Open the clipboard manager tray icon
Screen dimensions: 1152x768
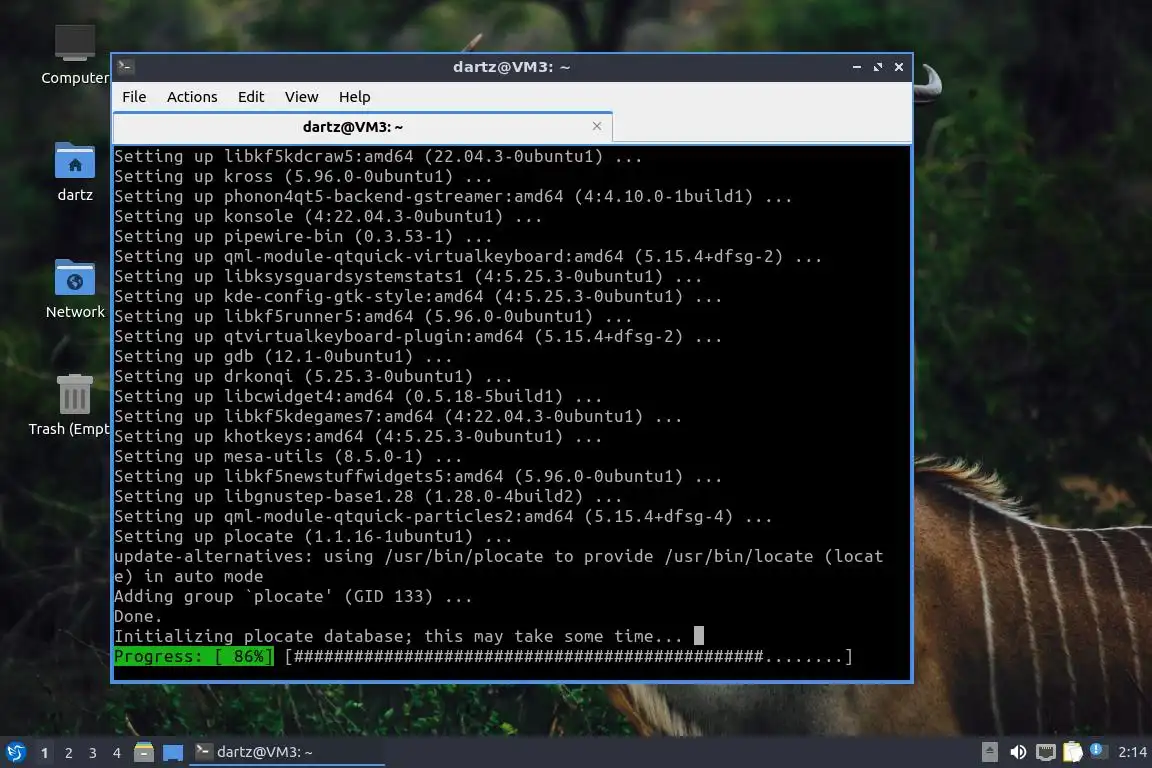pos(1073,752)
